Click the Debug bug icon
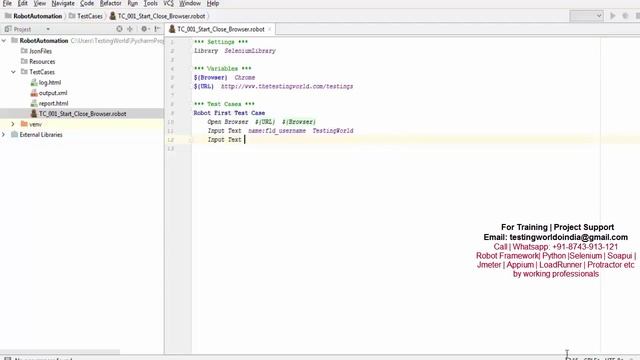Viewport: 640px width, 360px height. coord(625,16)
